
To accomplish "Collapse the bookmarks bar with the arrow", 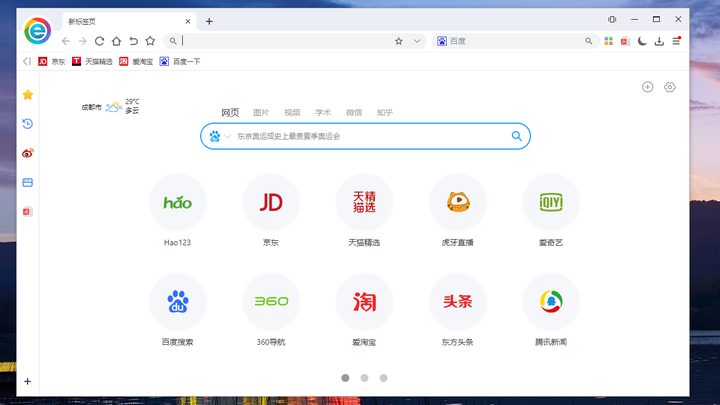I will [27, 61].
